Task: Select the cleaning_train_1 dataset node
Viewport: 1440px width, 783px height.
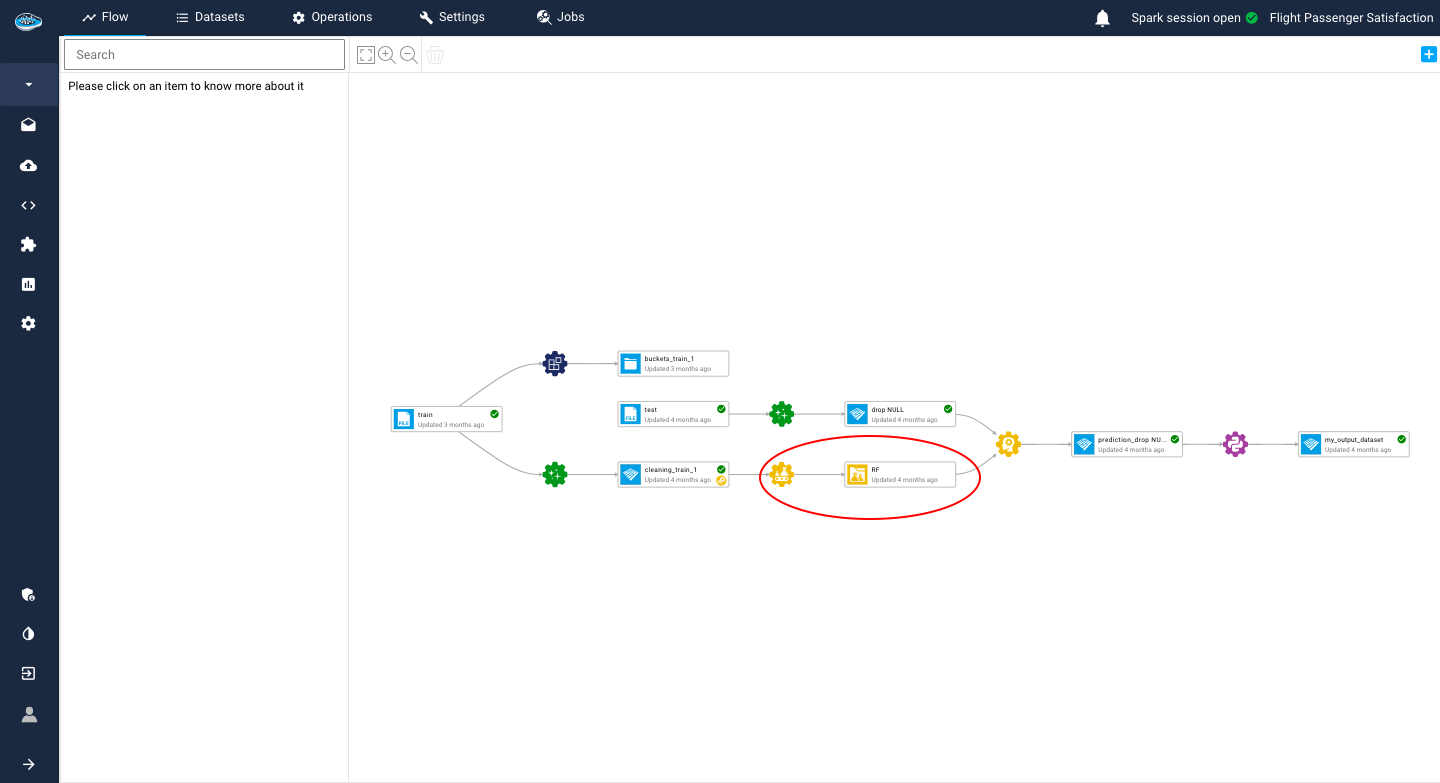Action: 673,474
